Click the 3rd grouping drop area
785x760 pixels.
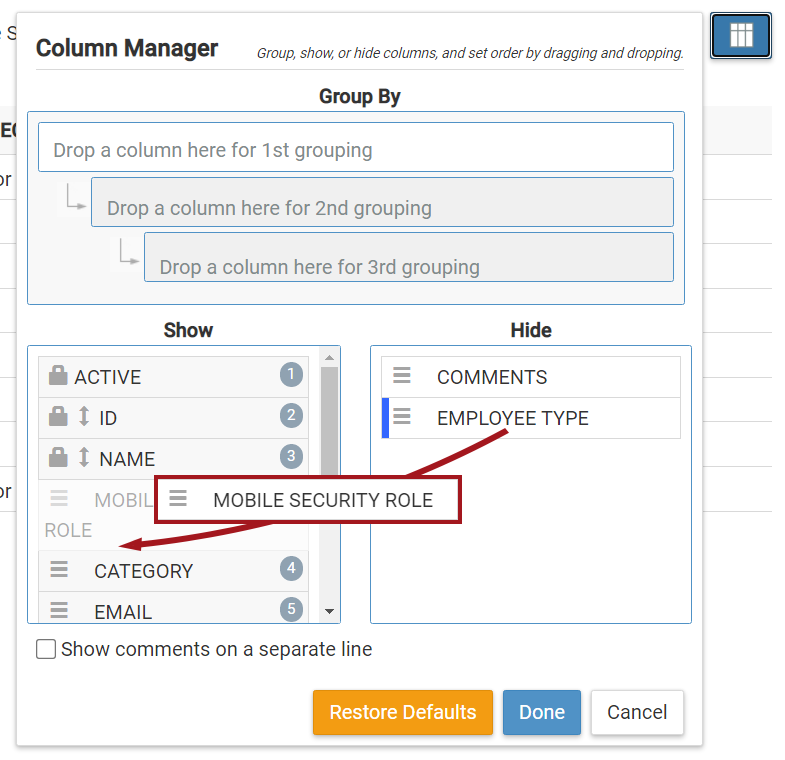409,257
